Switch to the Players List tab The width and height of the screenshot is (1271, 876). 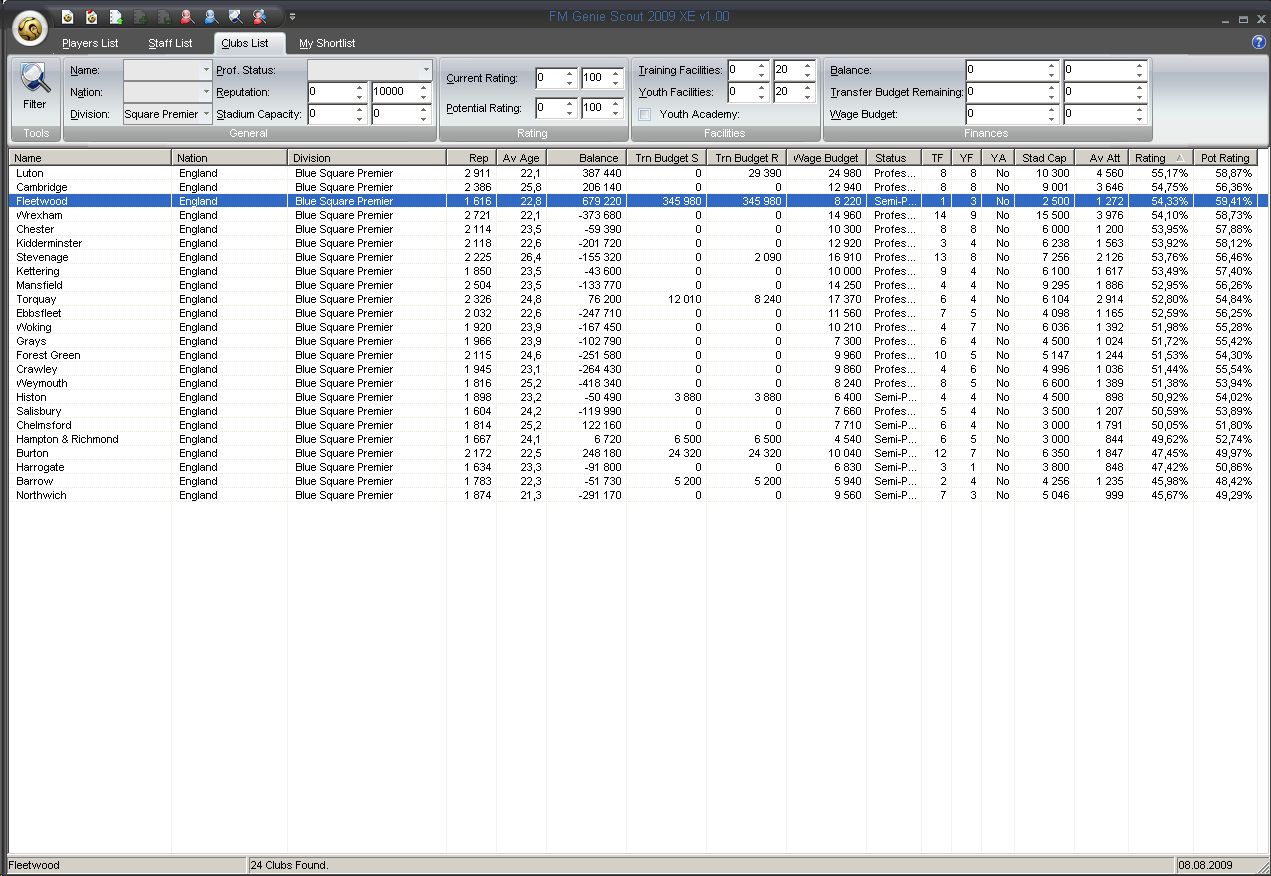[x=90, y=44]
